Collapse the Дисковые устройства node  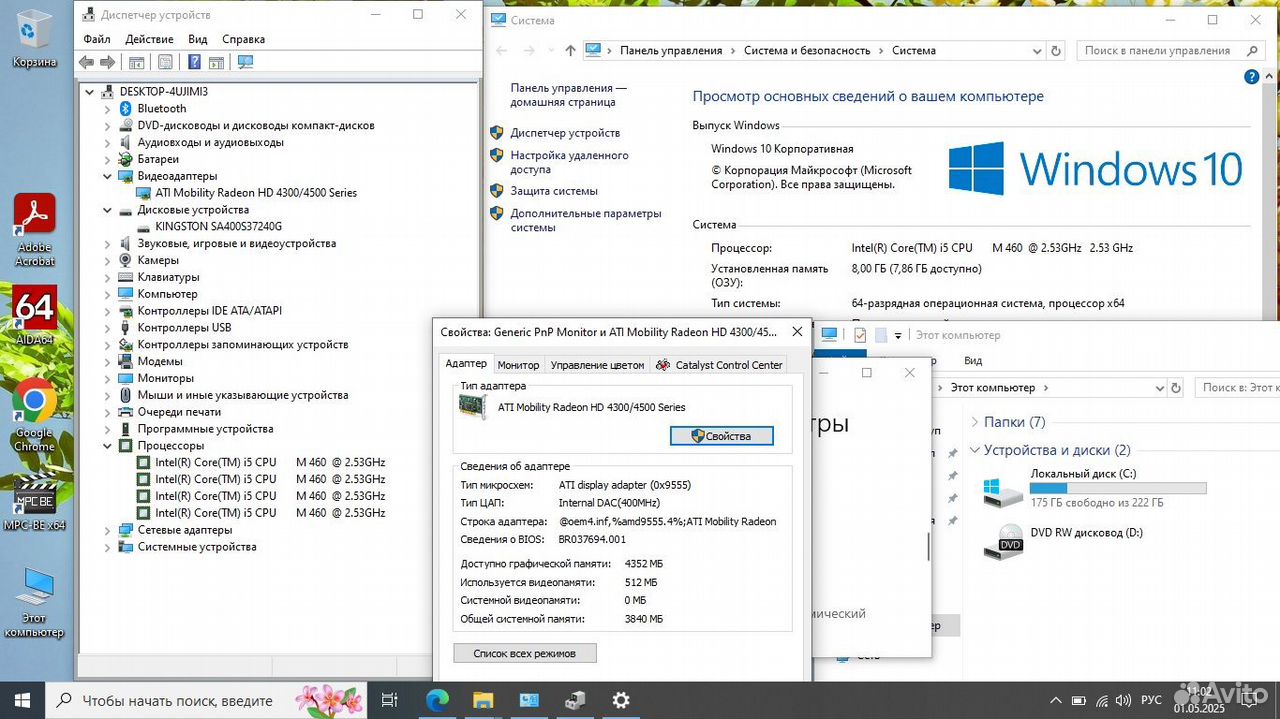click(108, 210)
